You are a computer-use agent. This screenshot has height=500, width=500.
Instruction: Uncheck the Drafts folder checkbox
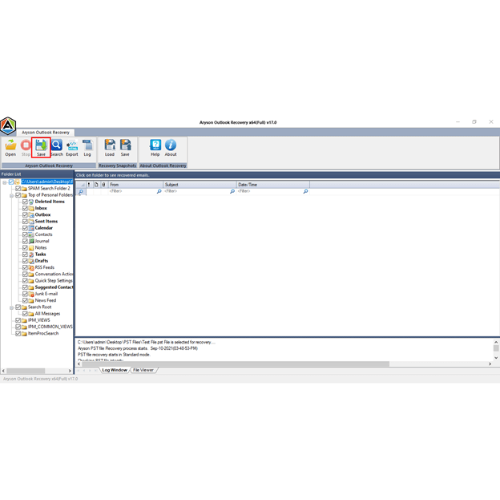point(25,261)
